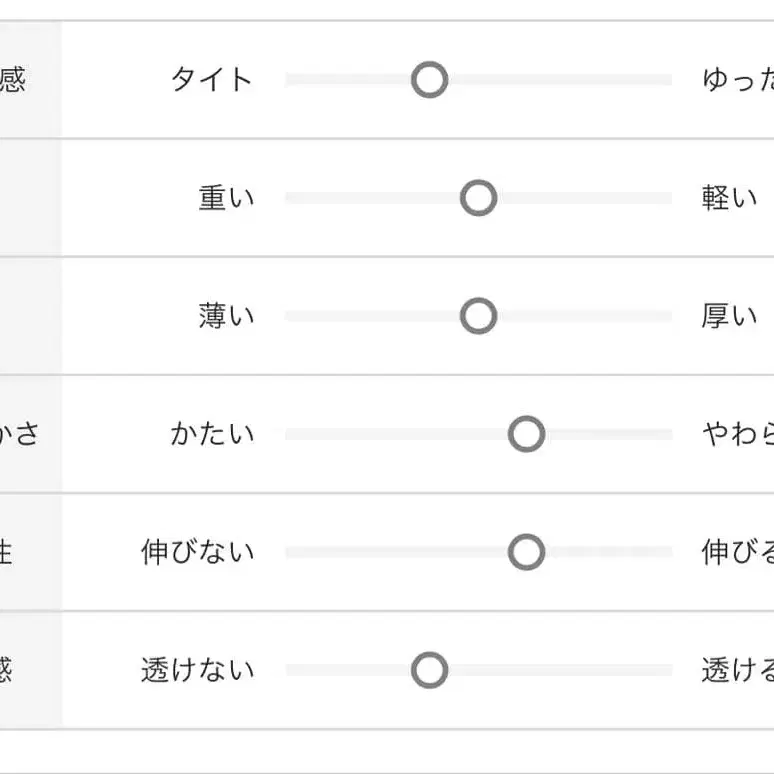Click the 軽い label
Image resolution: width=774 pixels, height=774 pixels.
[x=730, y=198]
